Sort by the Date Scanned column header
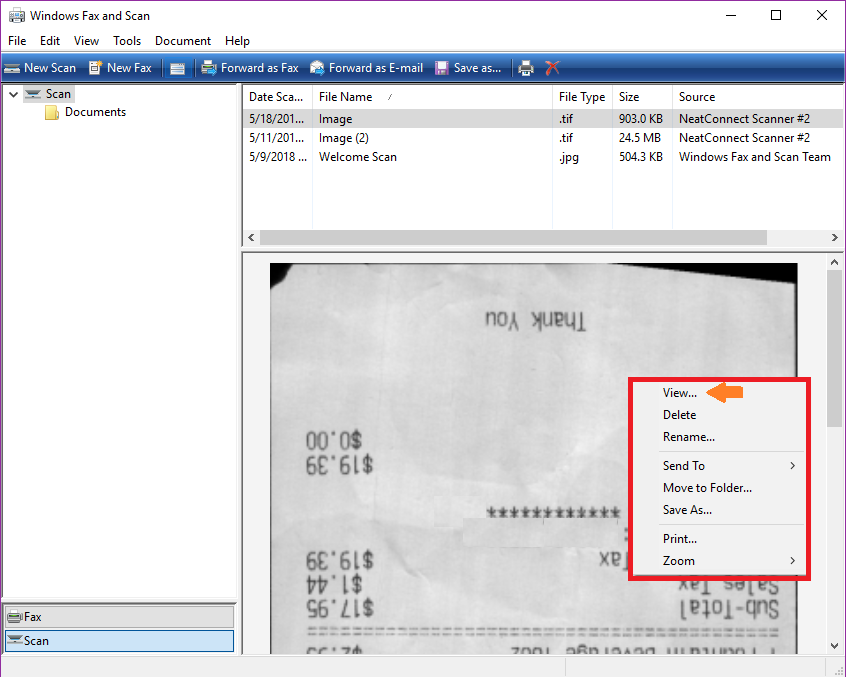Viewport: 846px width, 677px height. click(x=277, y=97)
